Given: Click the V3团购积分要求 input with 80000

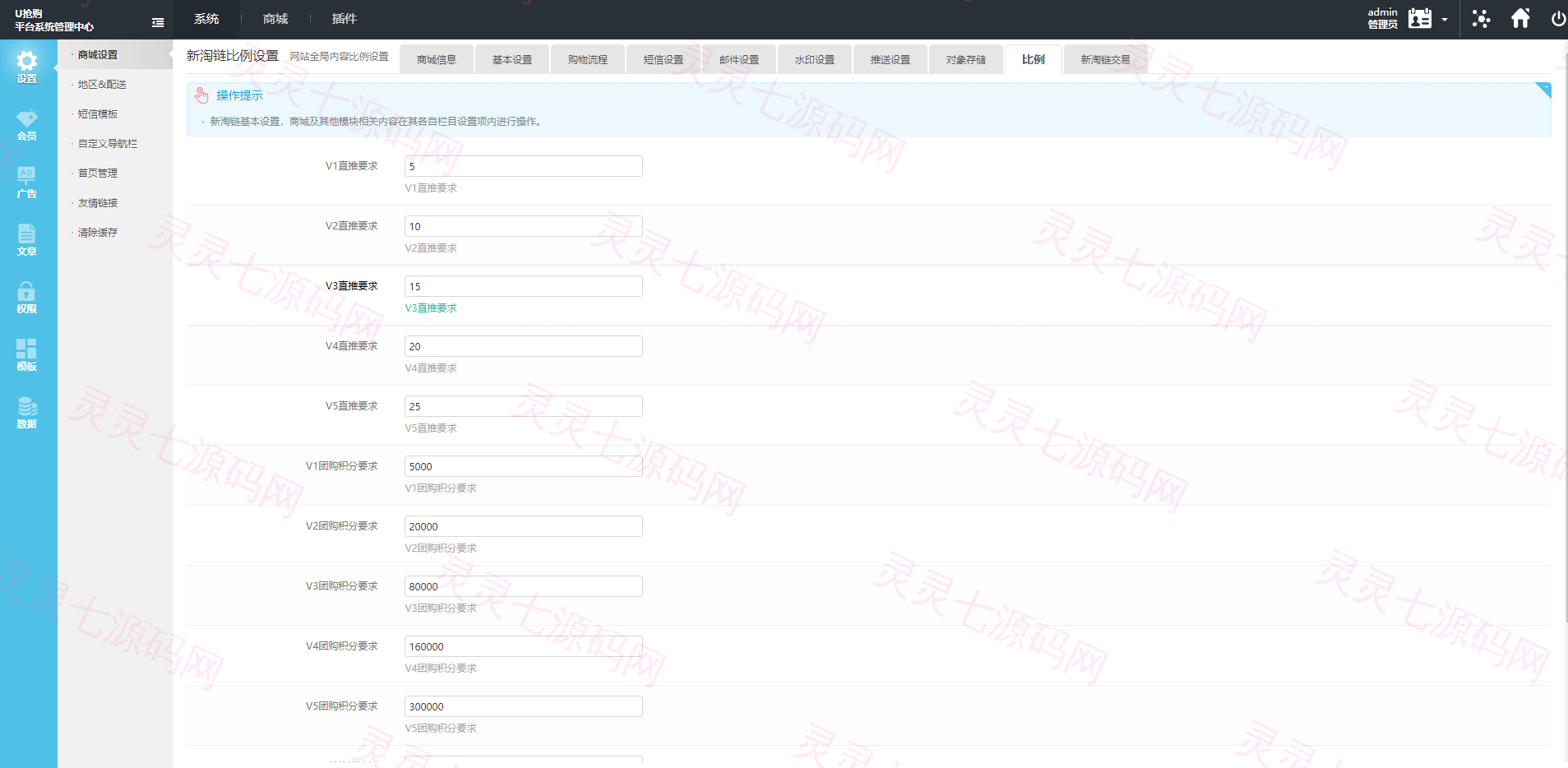Looking at the screenshot, I should pos(524,586).
